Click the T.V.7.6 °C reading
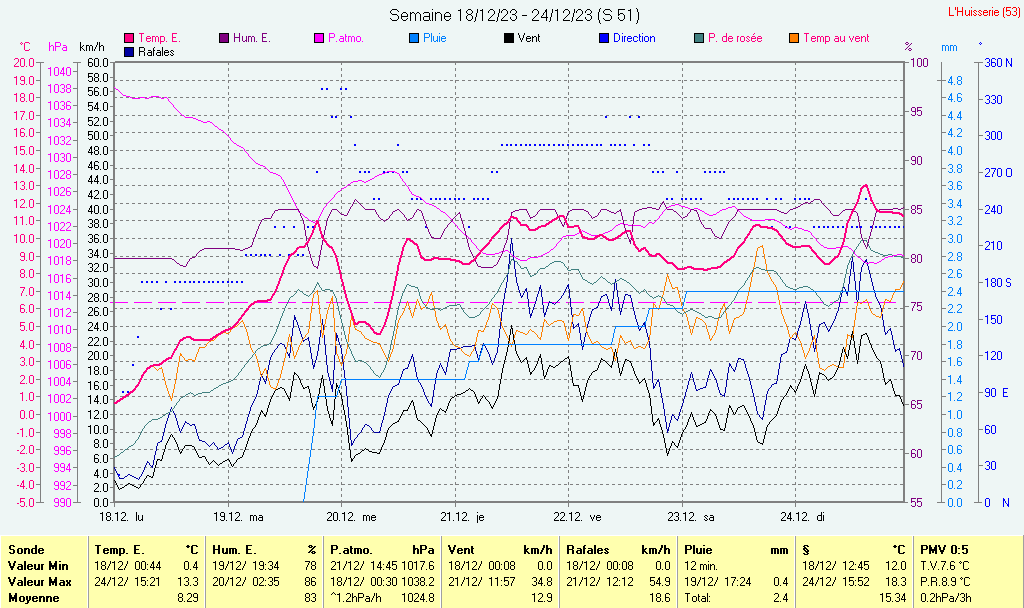The width and height of the screenshot is (1024, 608). [x=945, y=566]
